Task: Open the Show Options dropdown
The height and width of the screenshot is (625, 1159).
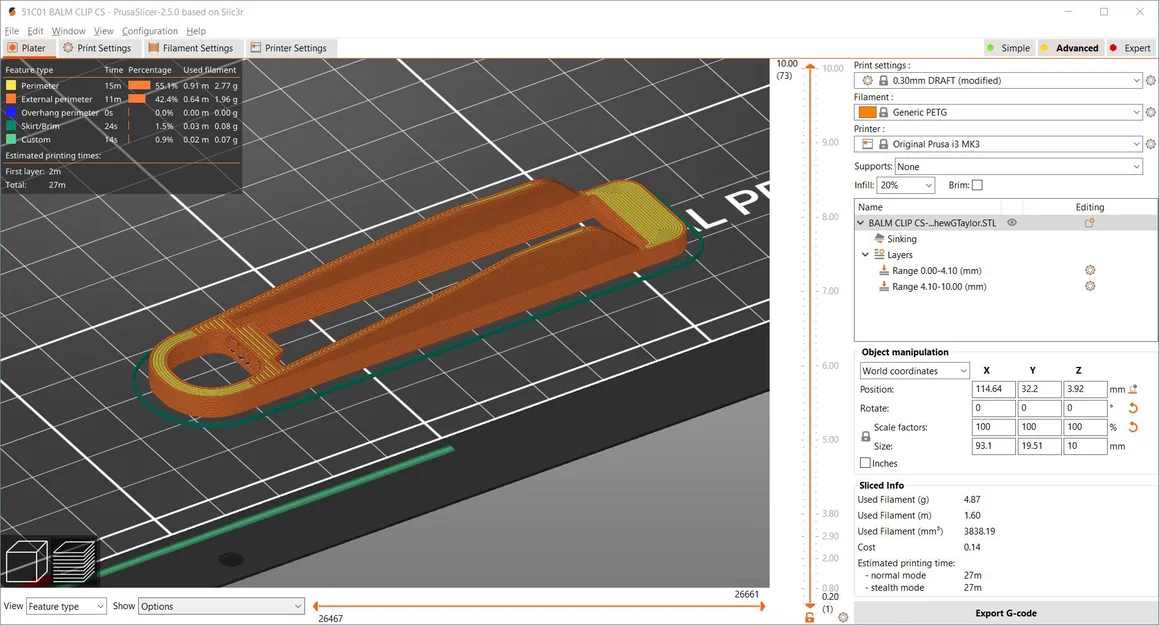Action: pos(221,607)
